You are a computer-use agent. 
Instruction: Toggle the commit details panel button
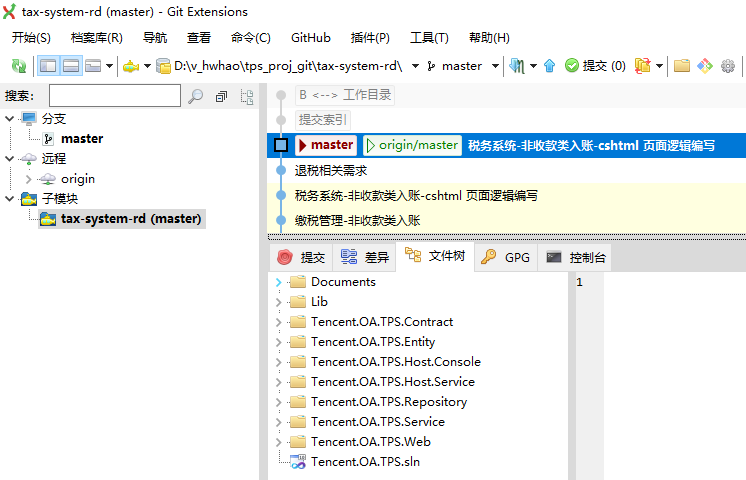tap(71, 66)
